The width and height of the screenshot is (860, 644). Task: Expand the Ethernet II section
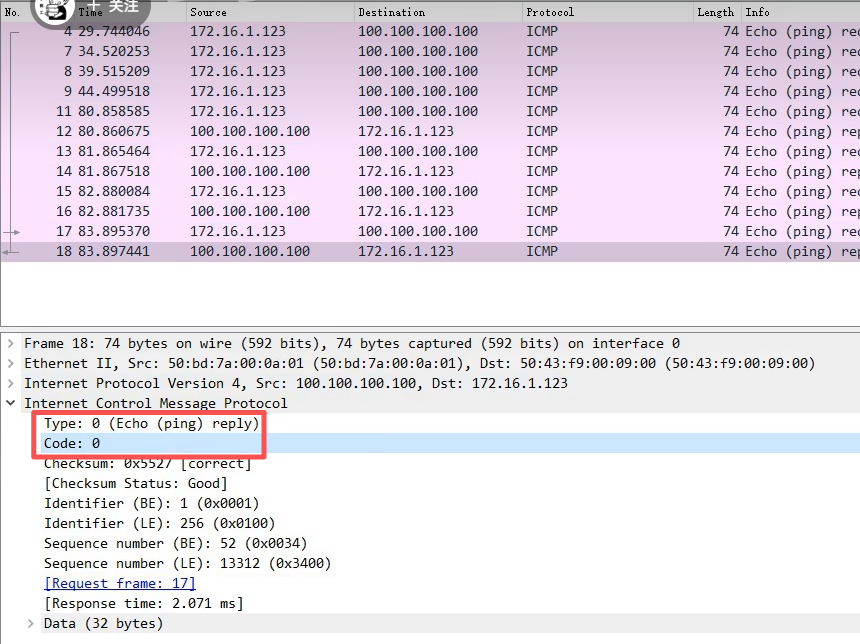[11, 363]
